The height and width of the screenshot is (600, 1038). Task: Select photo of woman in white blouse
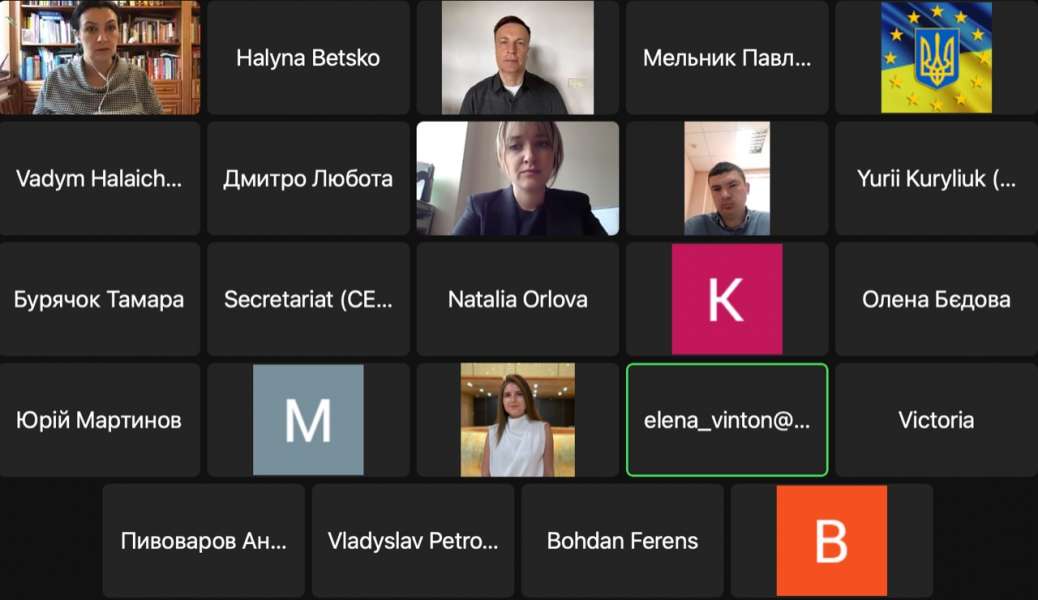click(x=518, y=420)
